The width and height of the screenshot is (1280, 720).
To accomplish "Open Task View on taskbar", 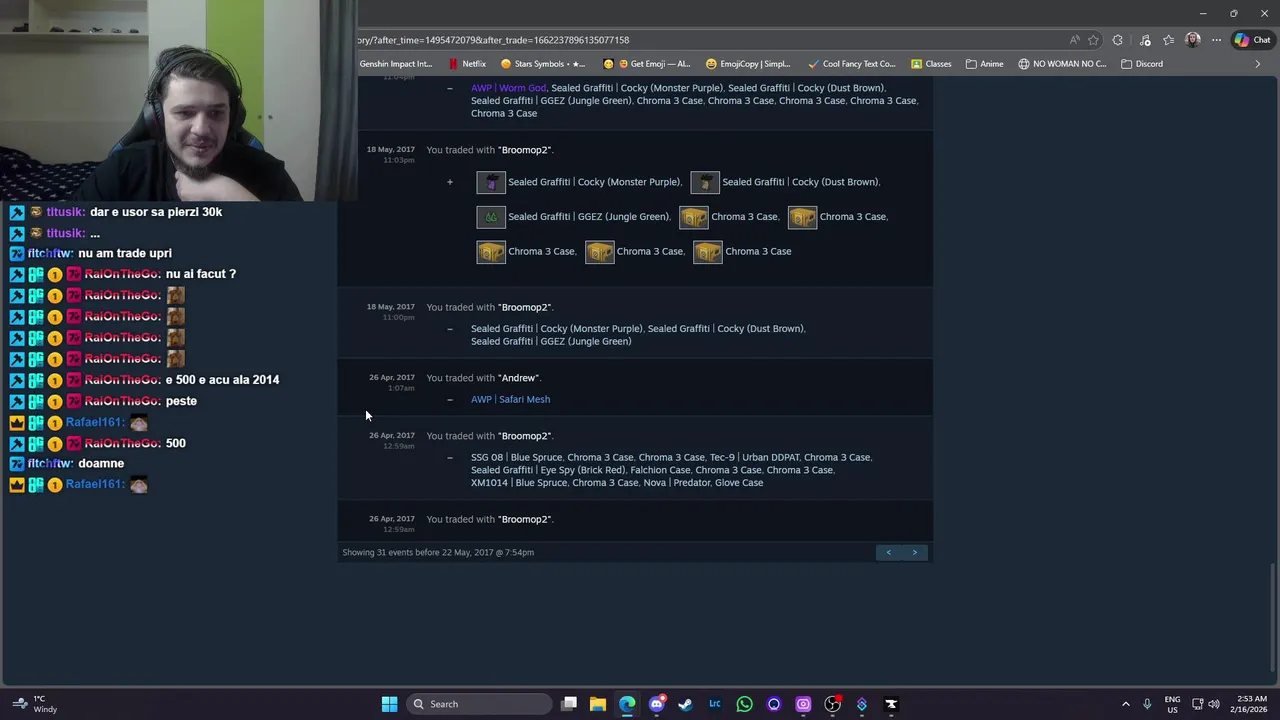I will (x=569, y=704).
